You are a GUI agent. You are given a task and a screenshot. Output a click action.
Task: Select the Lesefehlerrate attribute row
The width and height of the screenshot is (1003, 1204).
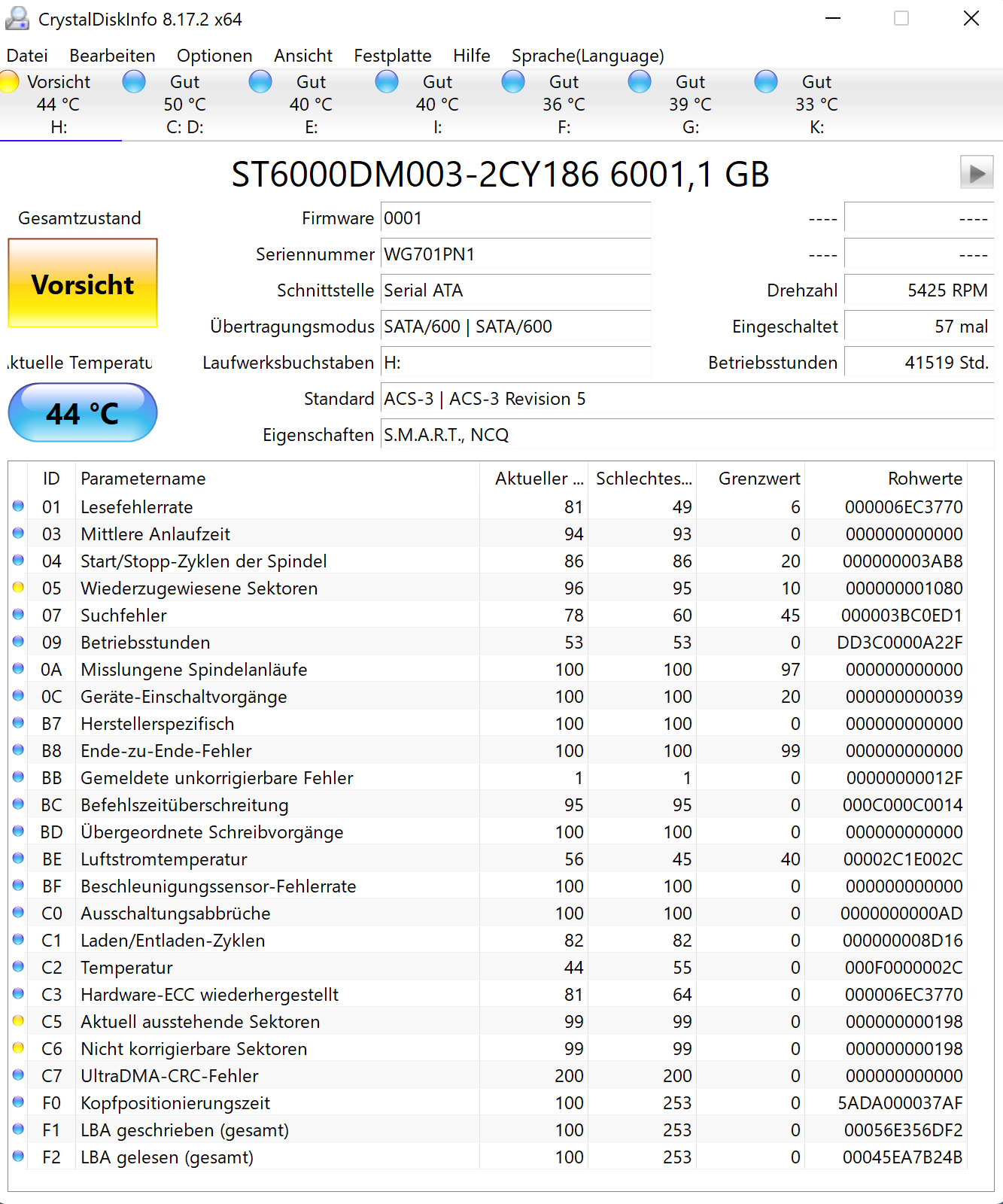tap(488, 507)
